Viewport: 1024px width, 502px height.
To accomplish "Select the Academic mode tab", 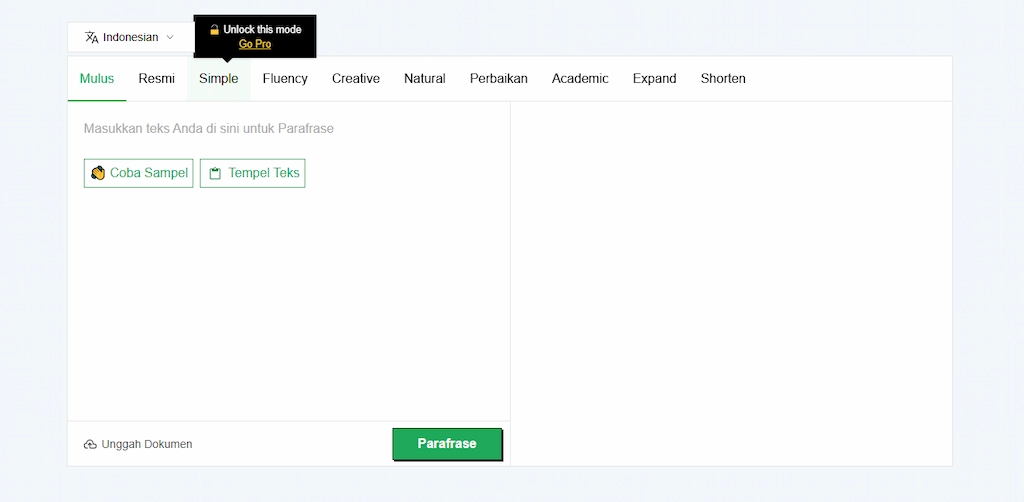I will tap(580, 78).
